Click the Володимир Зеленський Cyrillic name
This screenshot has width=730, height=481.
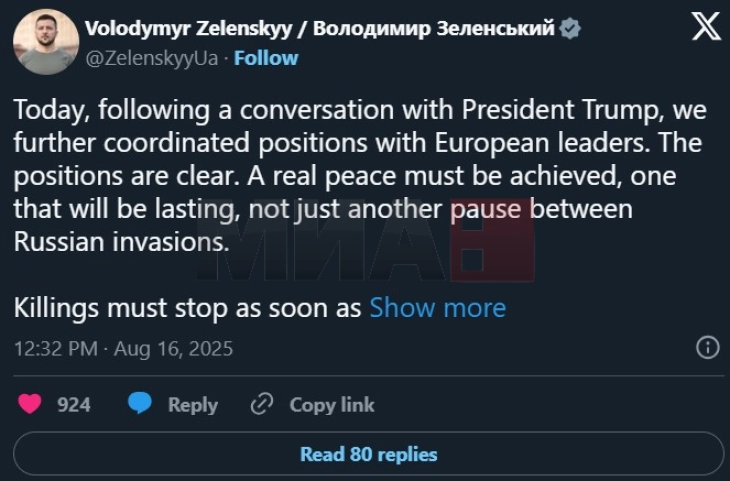[433, 29]
